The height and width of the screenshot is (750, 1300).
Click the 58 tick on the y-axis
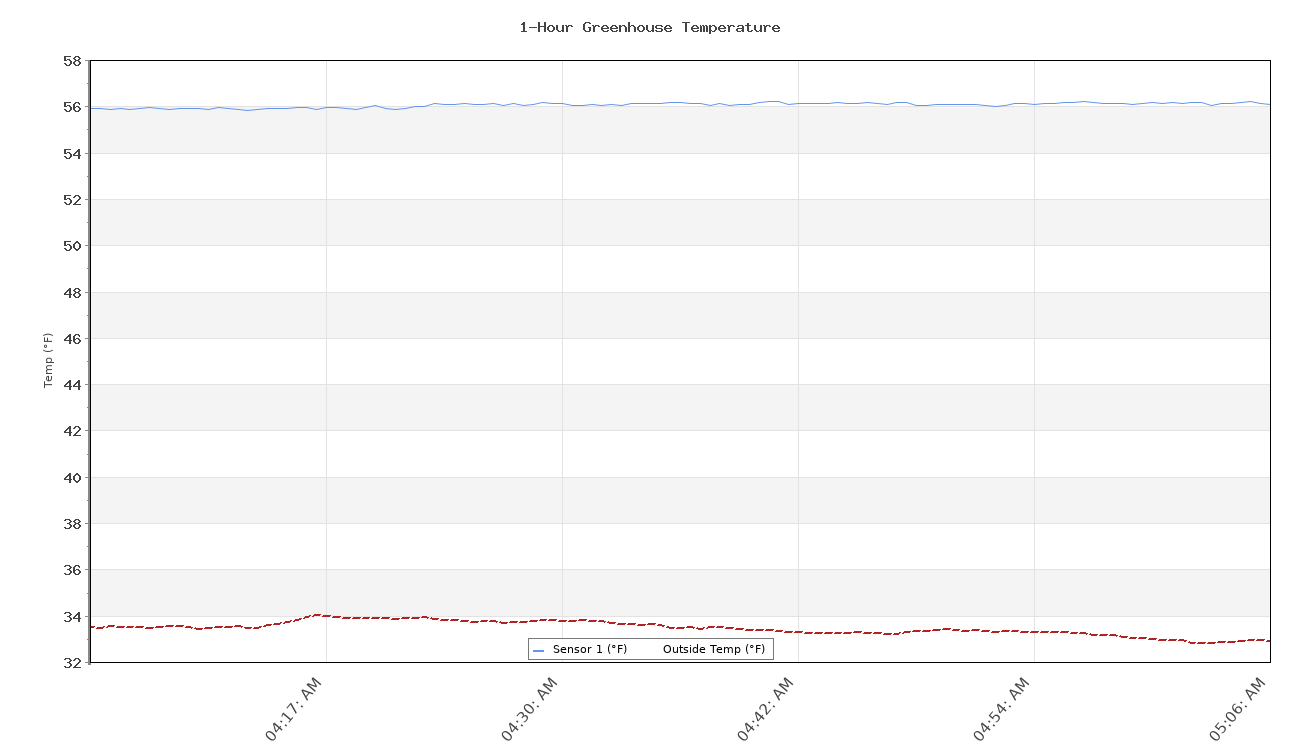tap(71, 61)
